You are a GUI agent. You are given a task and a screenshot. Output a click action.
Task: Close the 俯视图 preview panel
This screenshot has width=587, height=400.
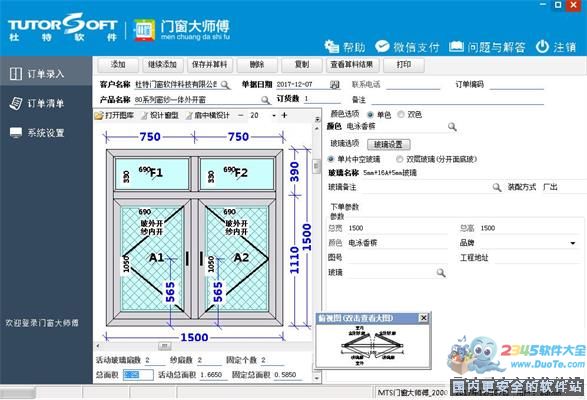[x=423, y=318]
